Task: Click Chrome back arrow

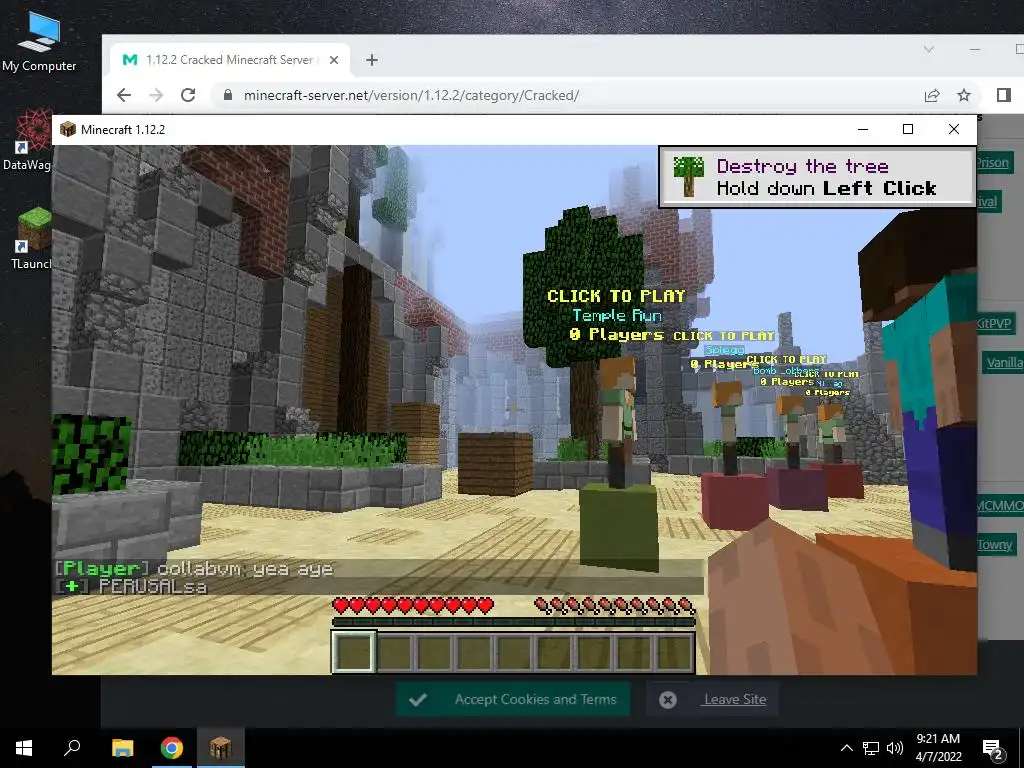Action: coord(124,95)
